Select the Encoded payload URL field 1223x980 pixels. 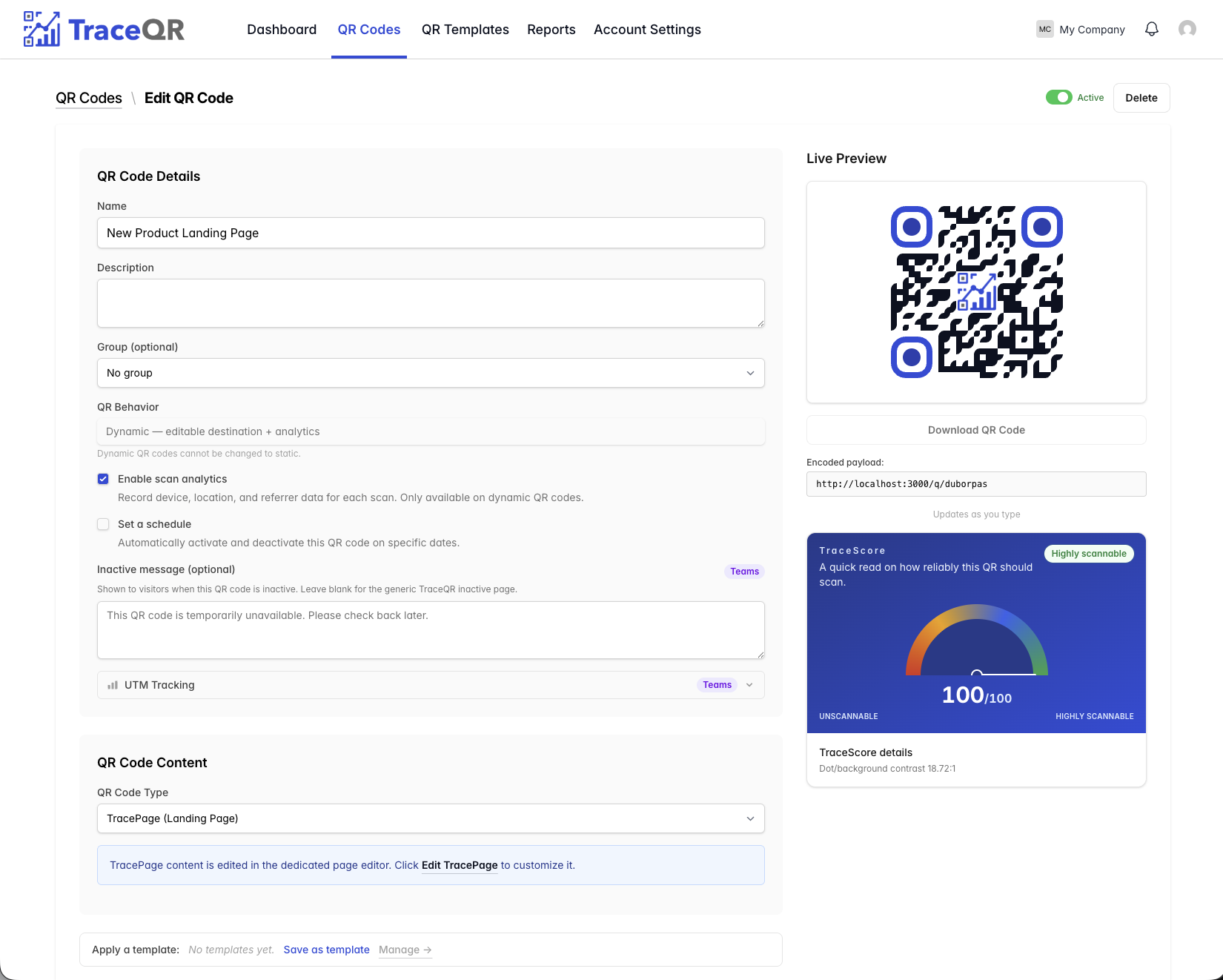click(976, 484)
